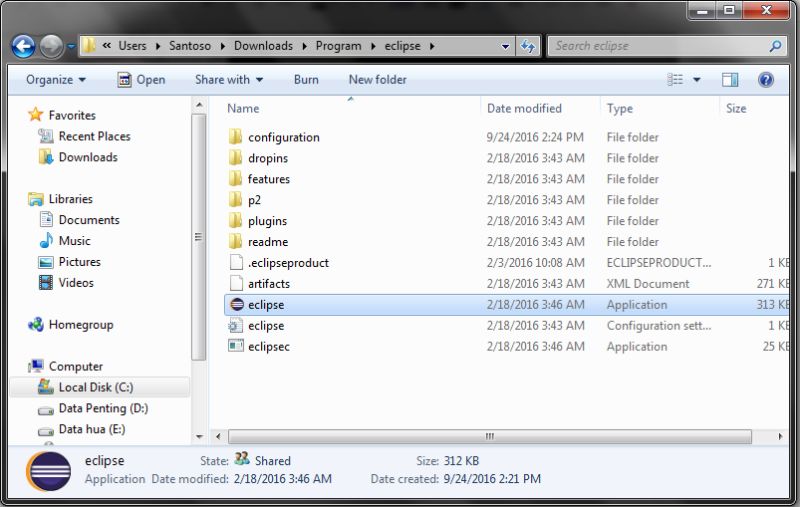Select the readme folder icon
The width and height of the screenshot is (800, 507).
point(236,241)
